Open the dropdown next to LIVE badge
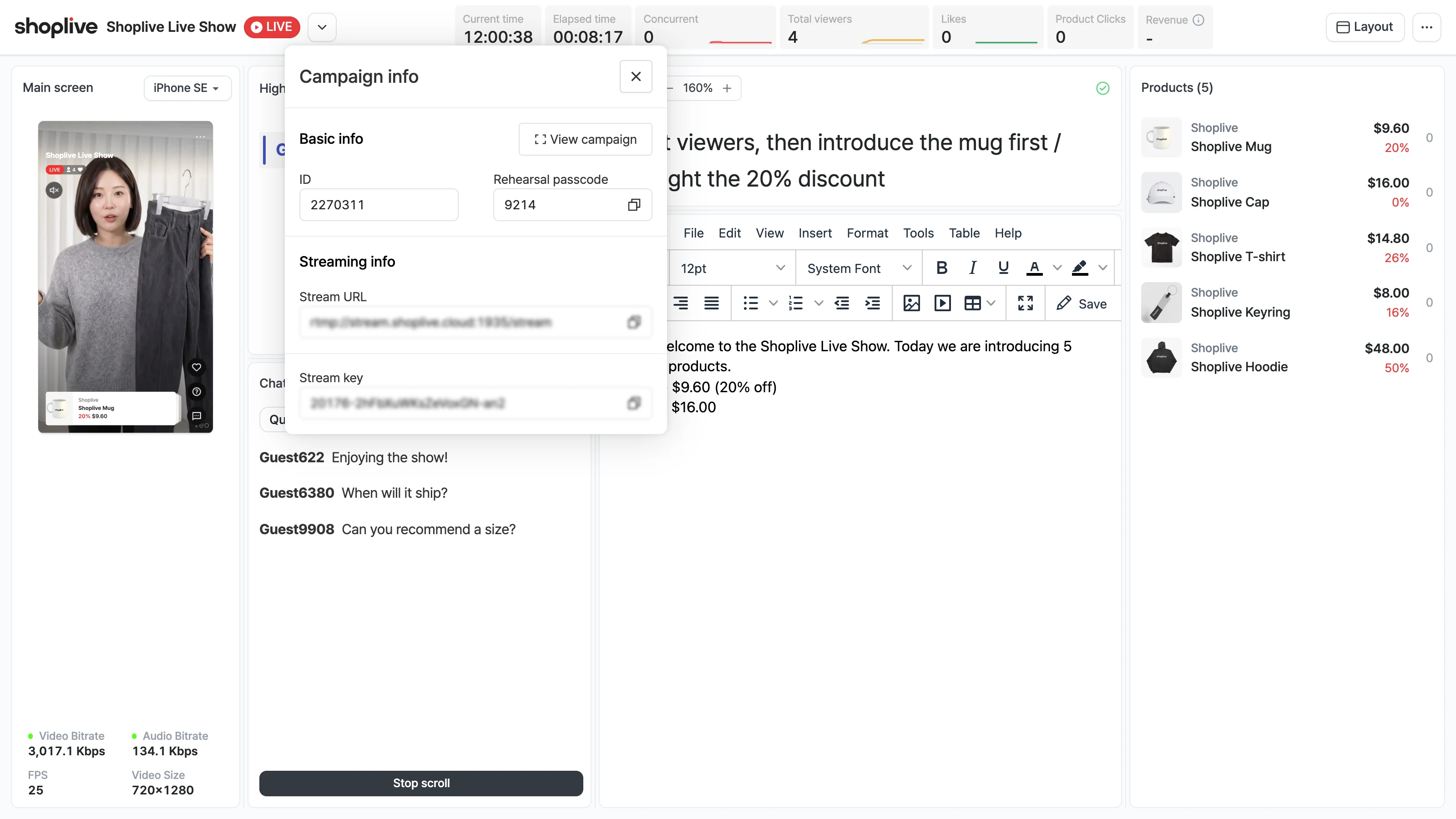 click(322, 27)
